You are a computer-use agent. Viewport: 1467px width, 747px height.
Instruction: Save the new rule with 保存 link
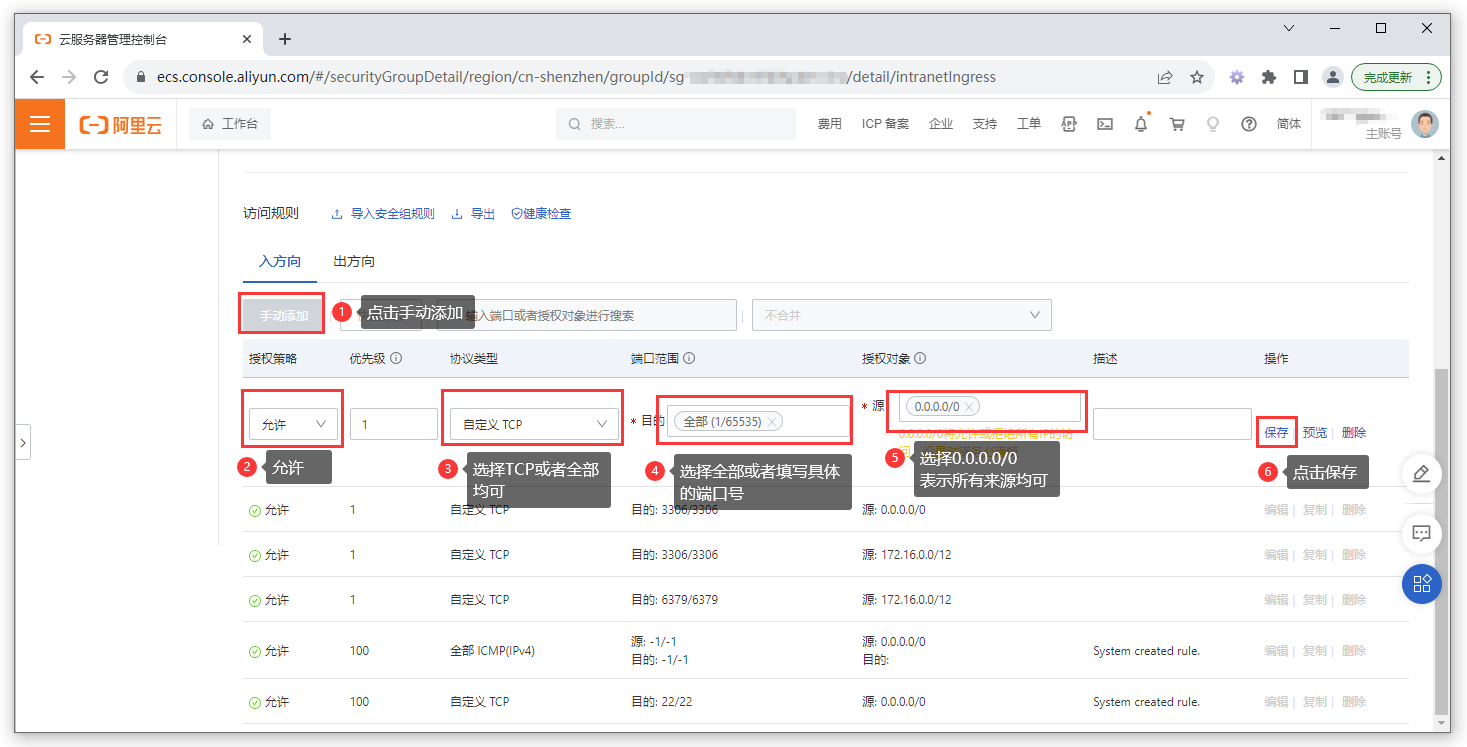[x=1277, y=431]
